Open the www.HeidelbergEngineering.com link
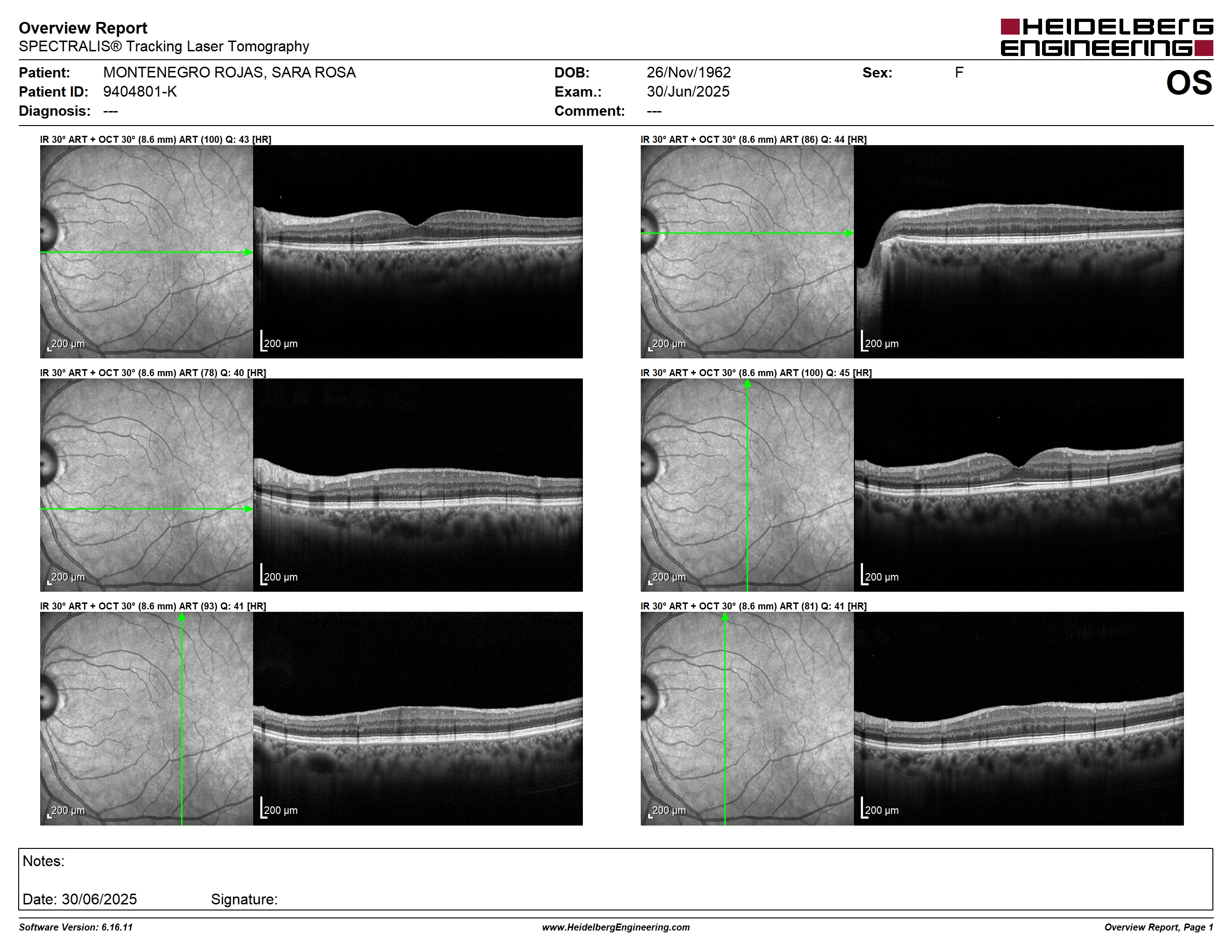This screenshot has height=952, width=1232. pos(616,927)
